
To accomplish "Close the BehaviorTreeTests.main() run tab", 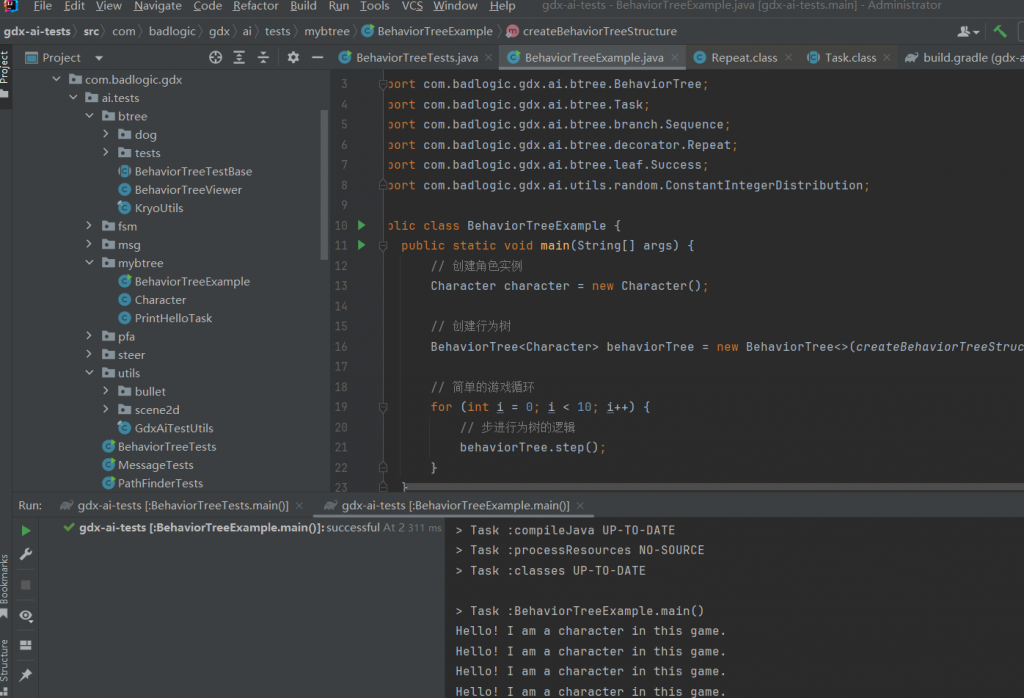I will tap(301, 506).
